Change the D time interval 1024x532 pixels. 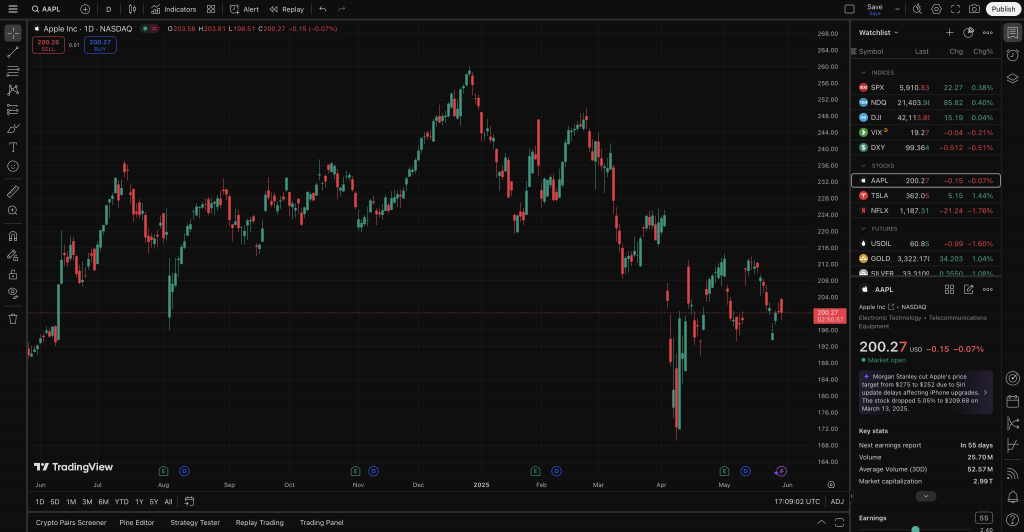point(108,9)
